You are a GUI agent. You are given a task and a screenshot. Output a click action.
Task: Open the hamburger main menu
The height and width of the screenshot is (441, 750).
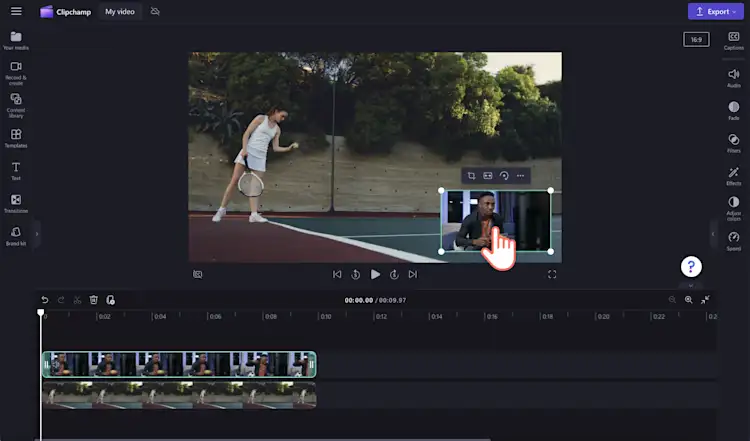(x=16, y=11)
